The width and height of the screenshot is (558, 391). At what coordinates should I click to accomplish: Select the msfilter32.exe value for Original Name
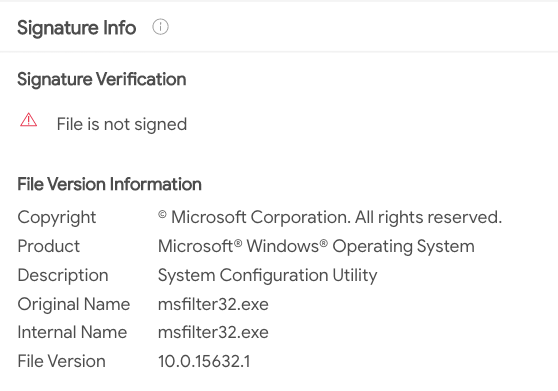(x=213, y=305)
